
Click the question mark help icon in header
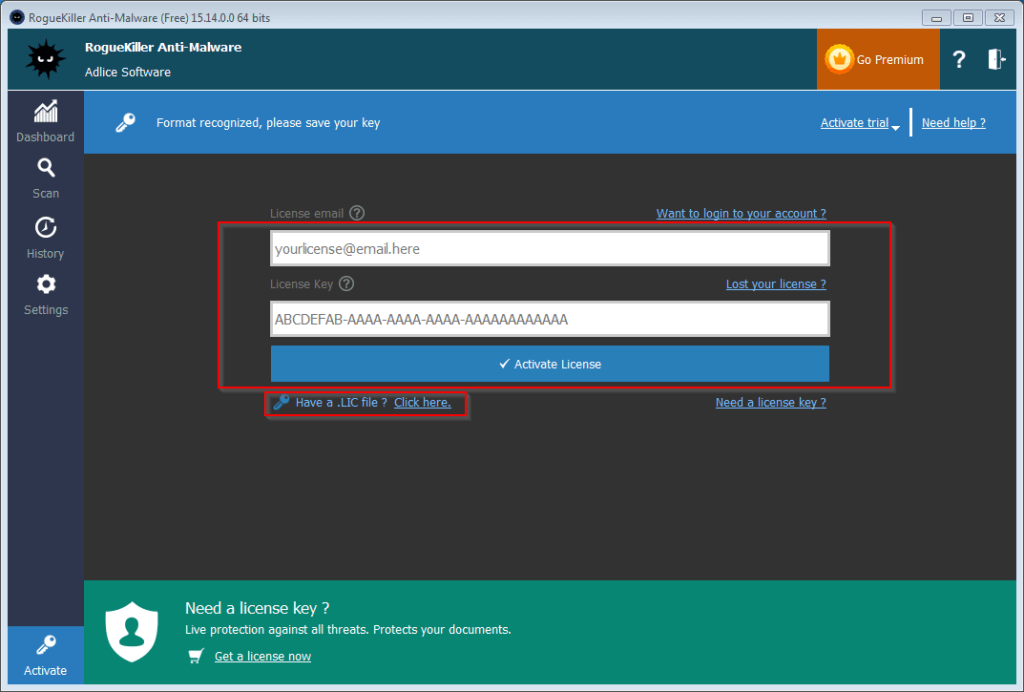tap(959, 60)
